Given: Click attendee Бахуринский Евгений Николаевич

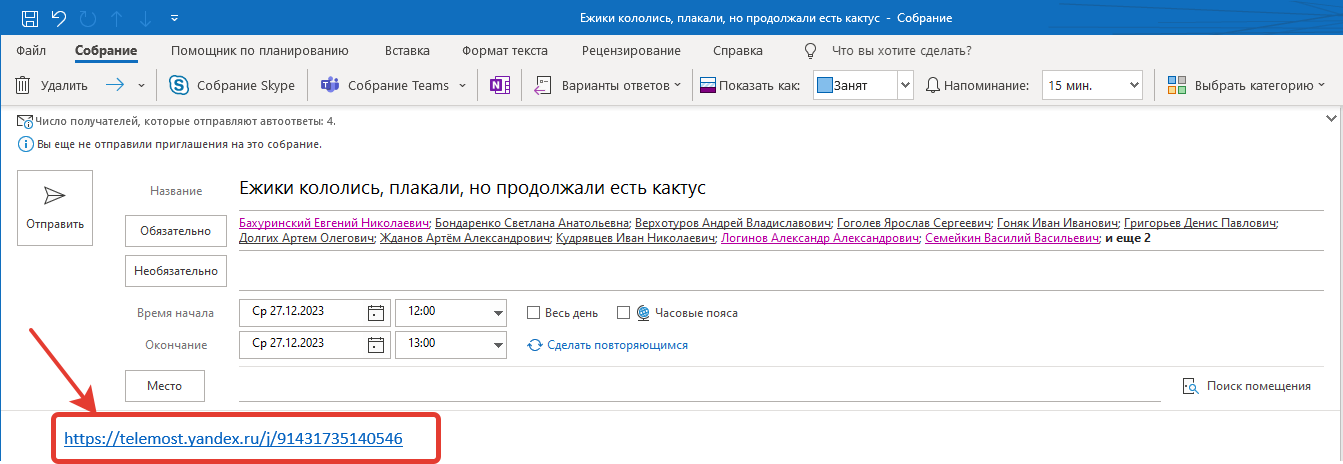Looking at the screenshot, I should pyautogui.click(x=334, y=222).
